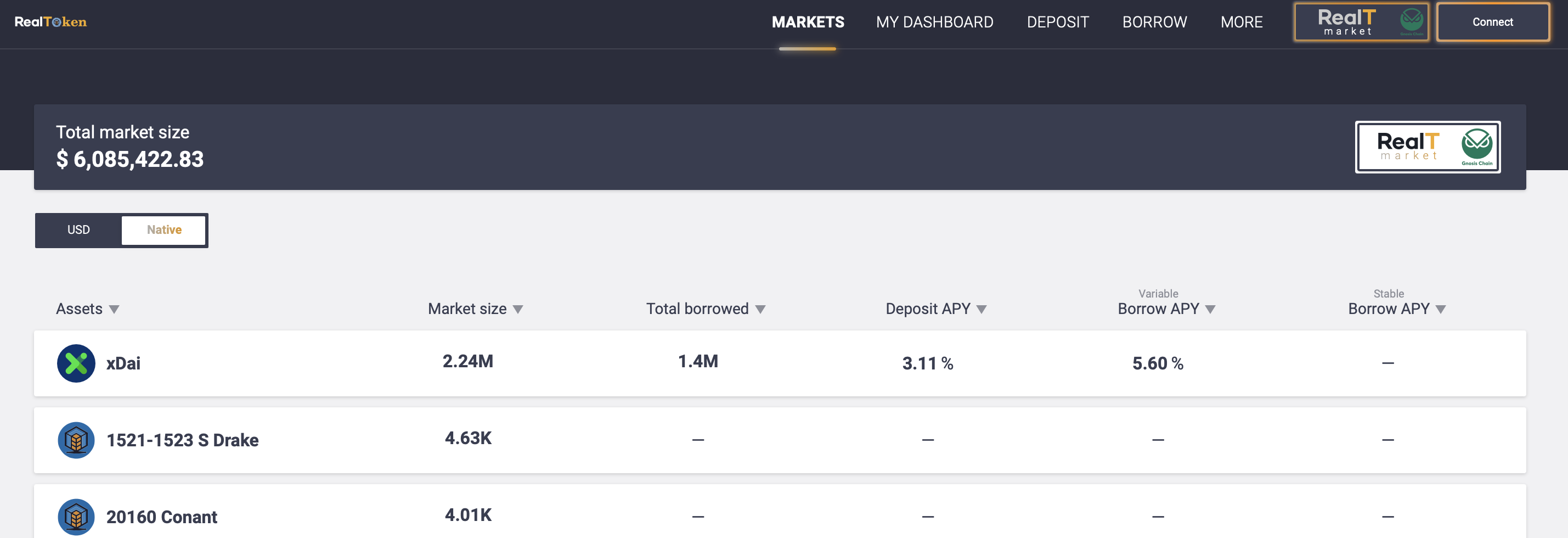
Task: Open the MARKETS tab
Action: (x=808, y=23)
